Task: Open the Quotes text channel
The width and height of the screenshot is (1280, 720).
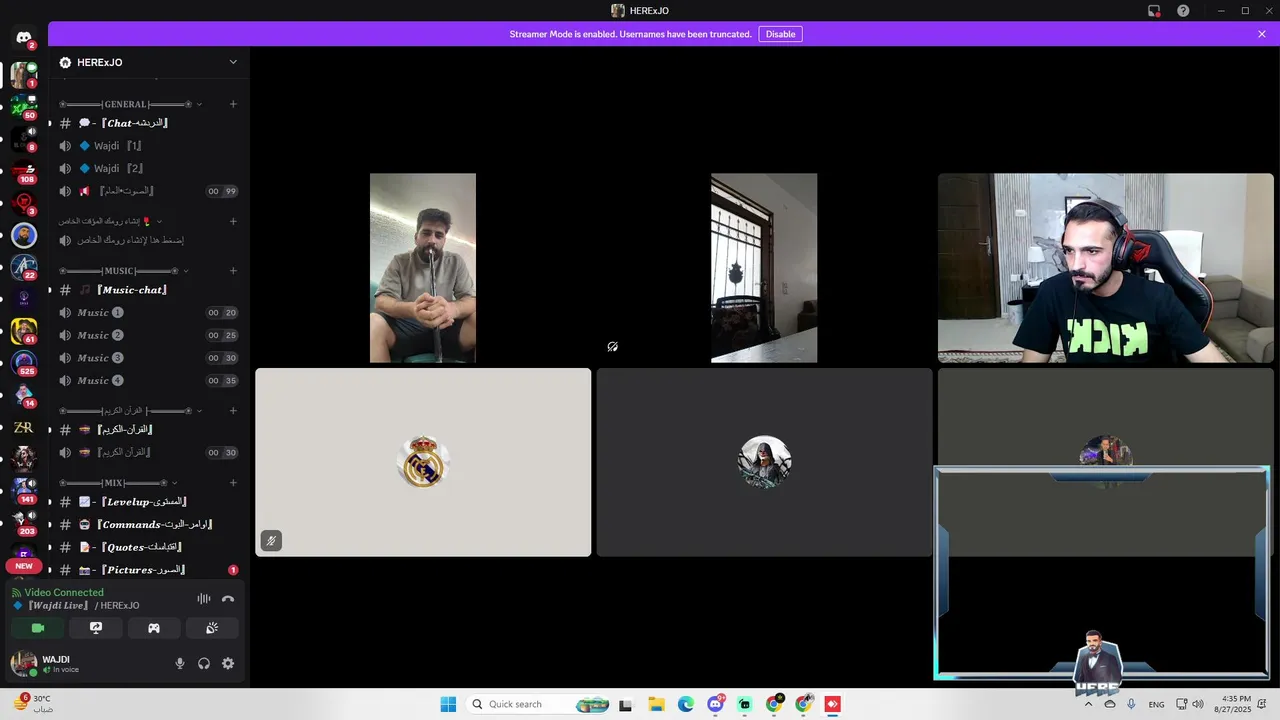Action: [148, 547]
